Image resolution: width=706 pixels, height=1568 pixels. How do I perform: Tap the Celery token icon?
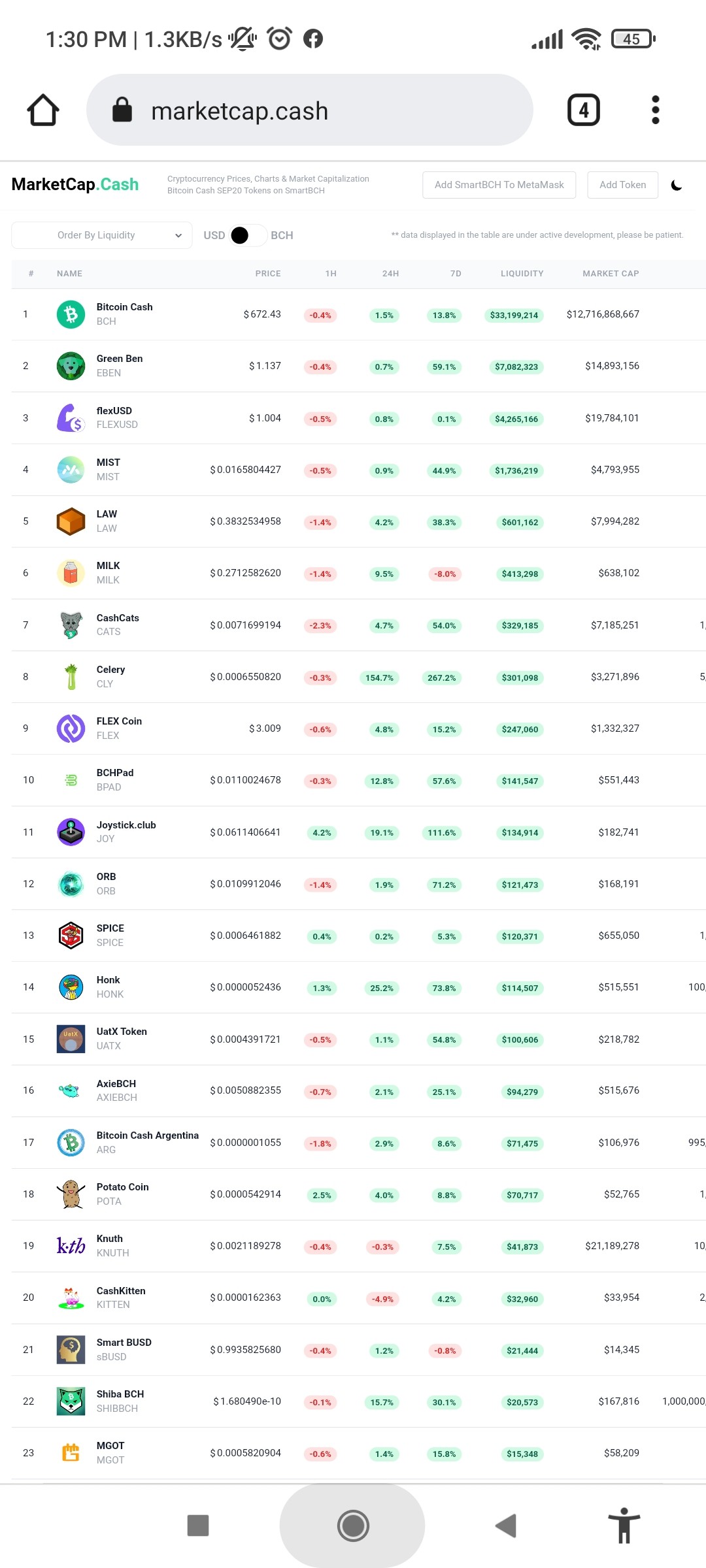(x=71, y=677)
